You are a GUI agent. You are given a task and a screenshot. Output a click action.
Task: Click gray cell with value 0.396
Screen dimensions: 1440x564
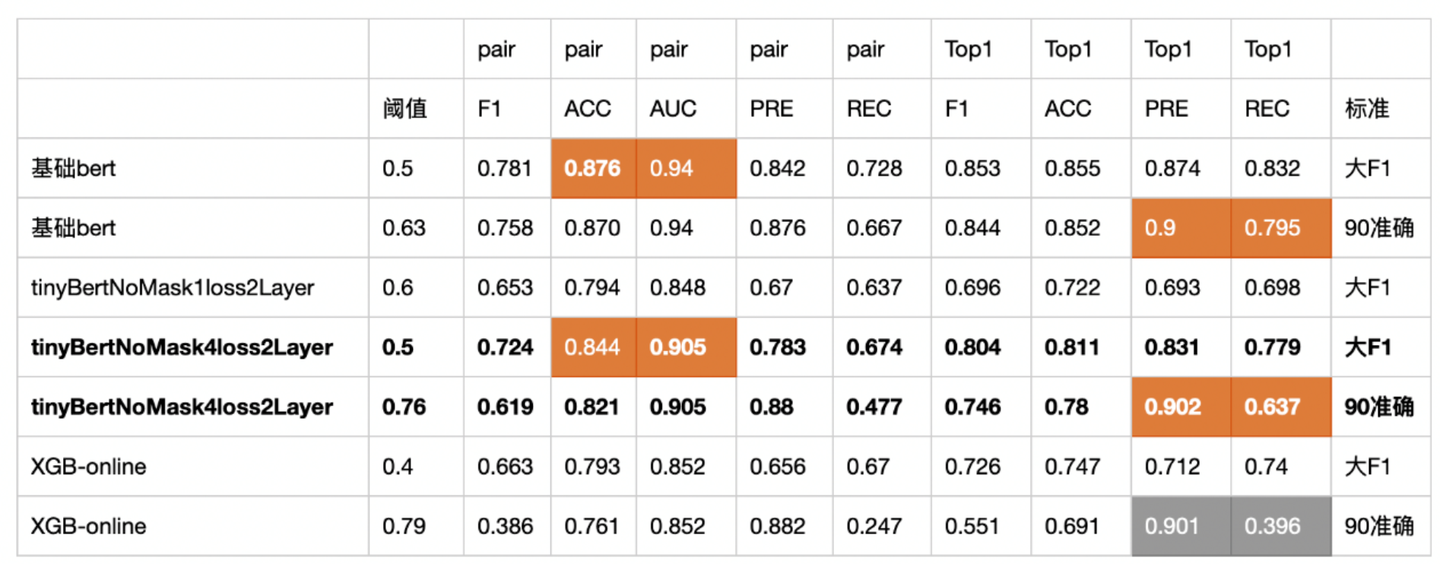click(1281, 526)
